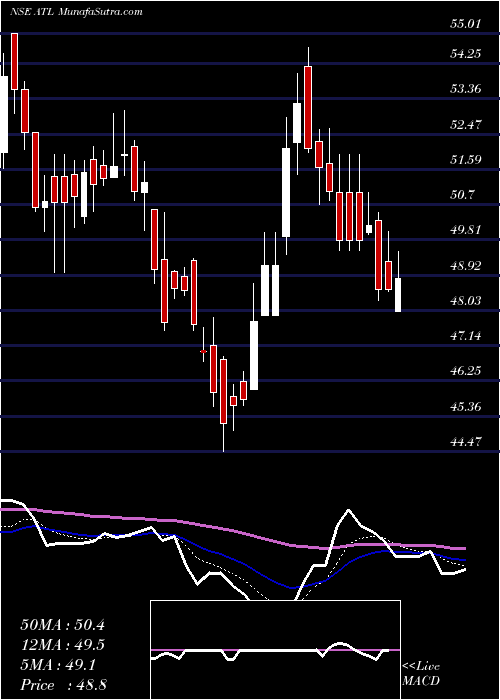Click inside the Live MACD inset chart
This screenshot has width=500, height=700.
click(x=275, y=650)
